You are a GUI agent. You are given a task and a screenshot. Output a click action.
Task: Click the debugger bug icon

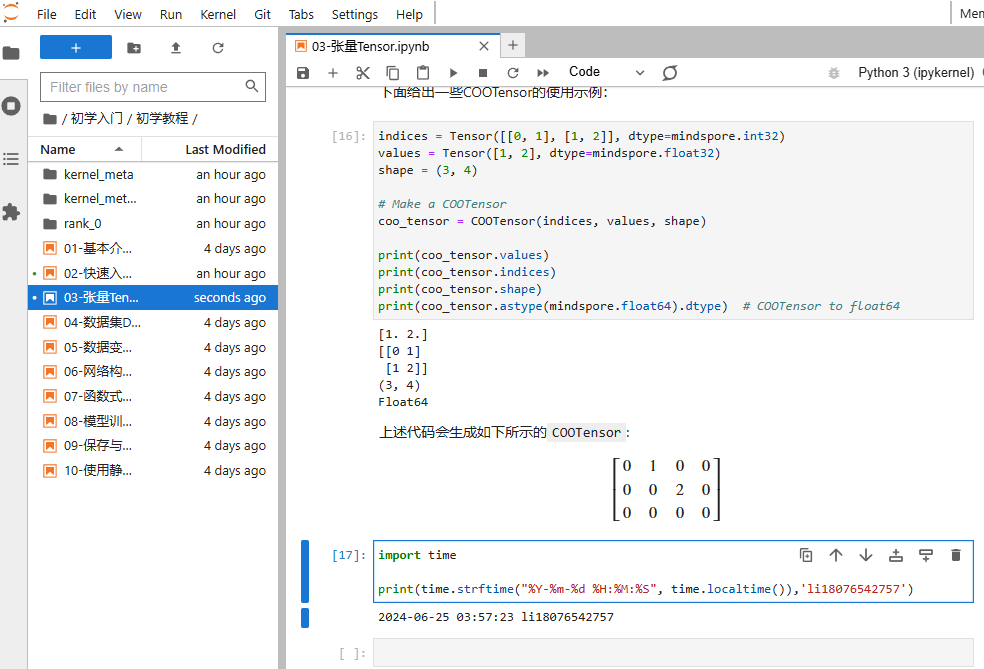pyautogui.click(x=833, y=73)
